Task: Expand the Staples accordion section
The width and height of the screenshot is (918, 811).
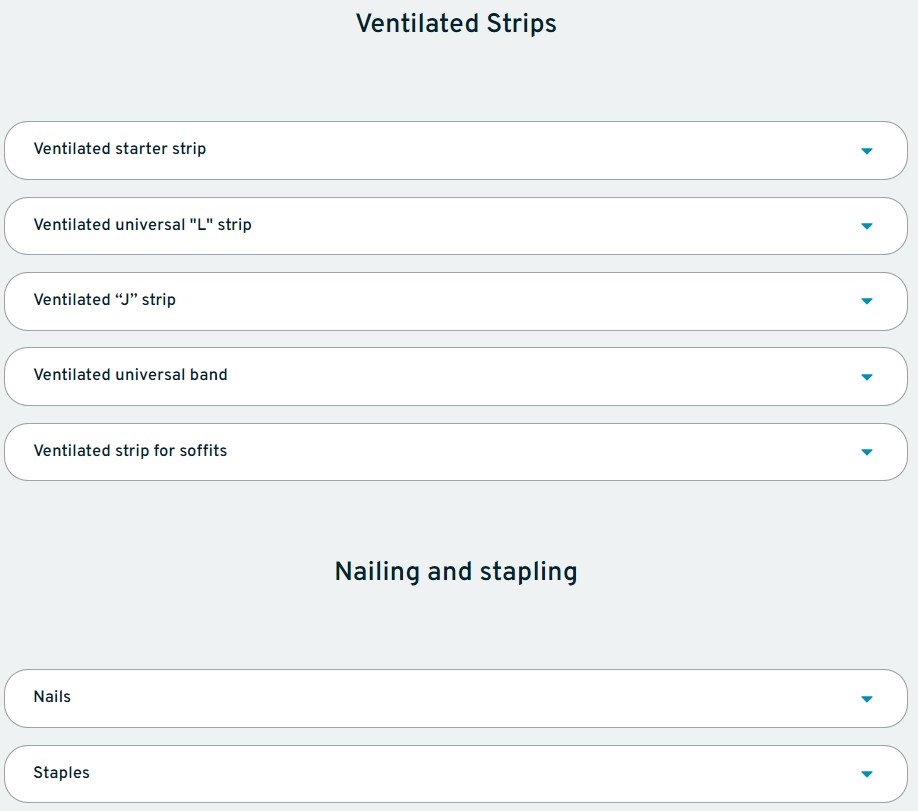Action: click(455, 773)
